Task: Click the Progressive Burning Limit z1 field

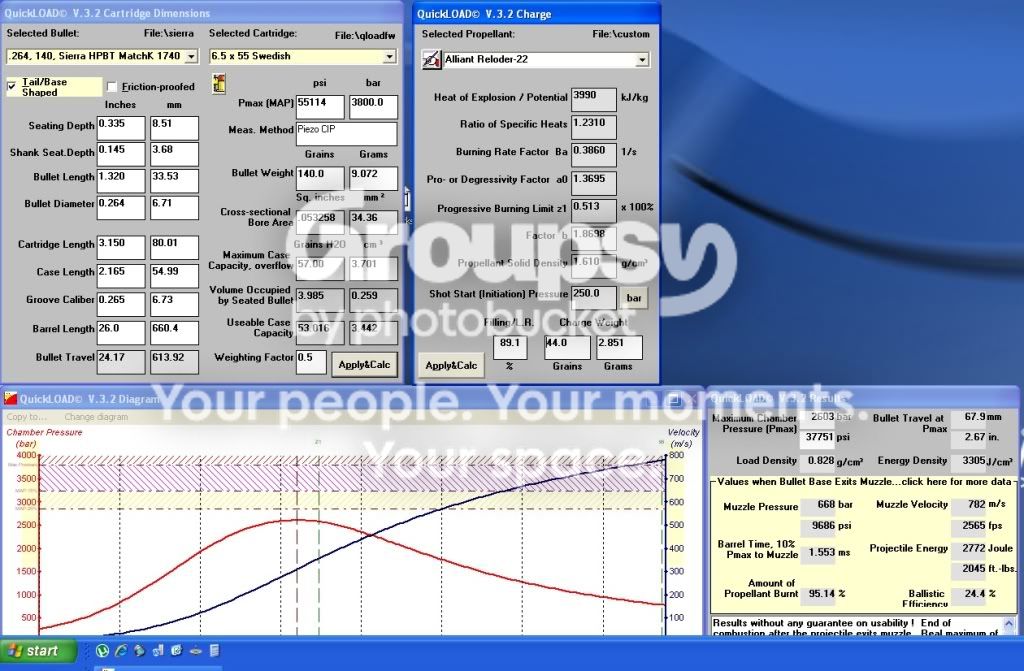Action: [x=594, y=211]
